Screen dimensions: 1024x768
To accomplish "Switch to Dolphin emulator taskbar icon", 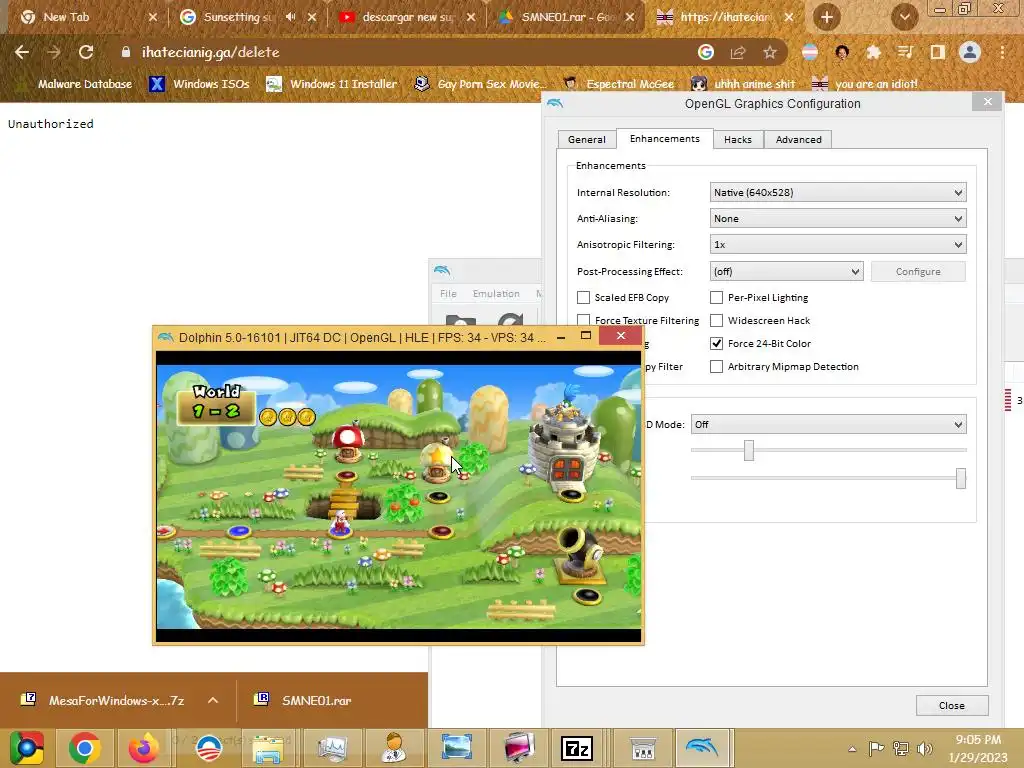I will click(x=702, y=748).
